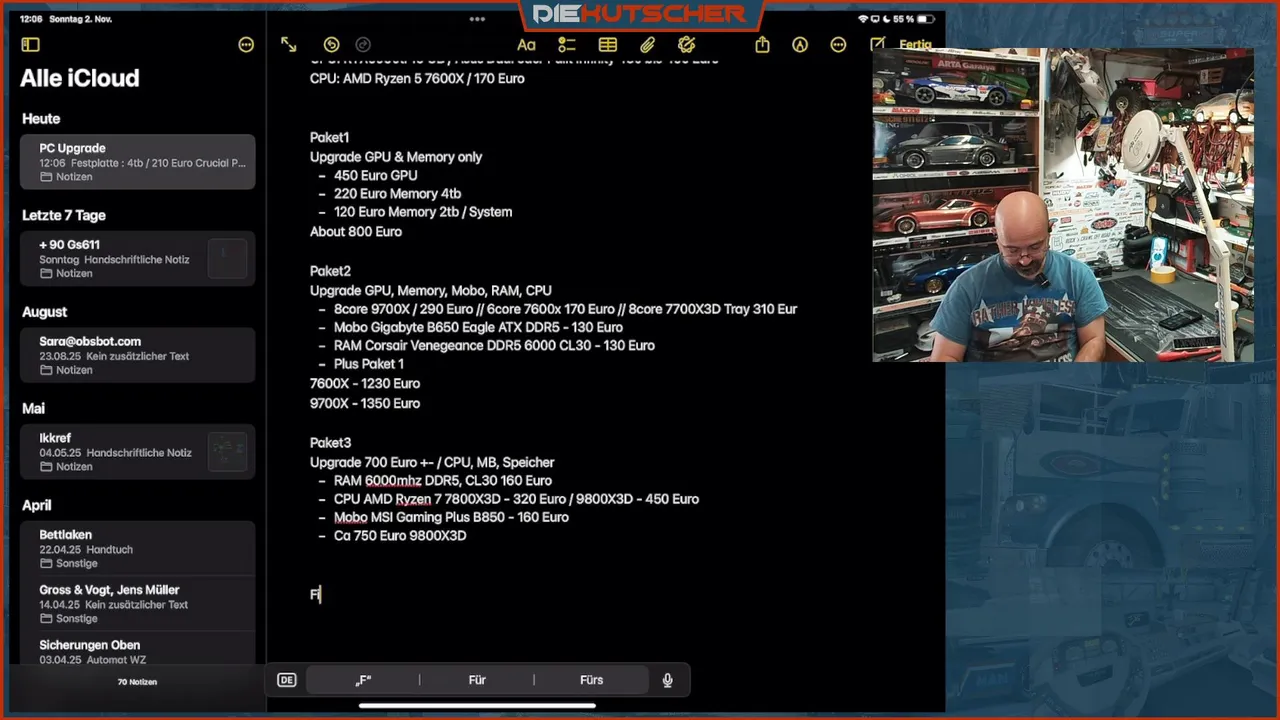Click the CPU AMD Ryzen 7 7800X3D line
This screenshot has width=1280, height=720.
(x=516, y=499)
